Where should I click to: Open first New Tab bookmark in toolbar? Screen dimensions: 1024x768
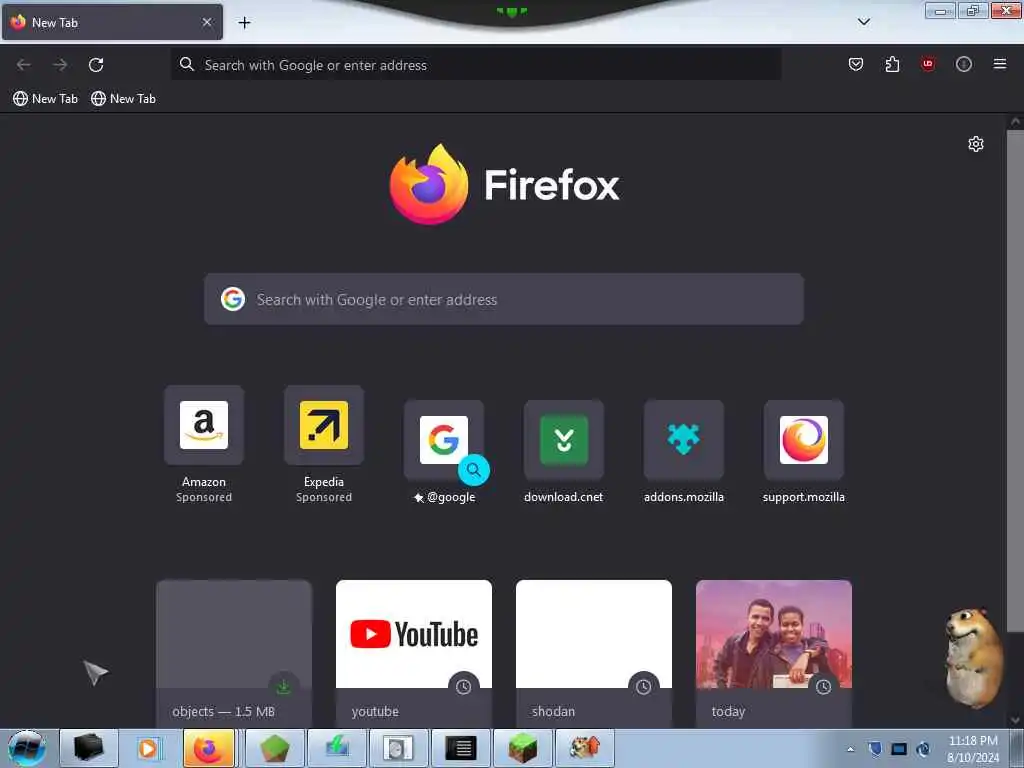tap(45, 99)
